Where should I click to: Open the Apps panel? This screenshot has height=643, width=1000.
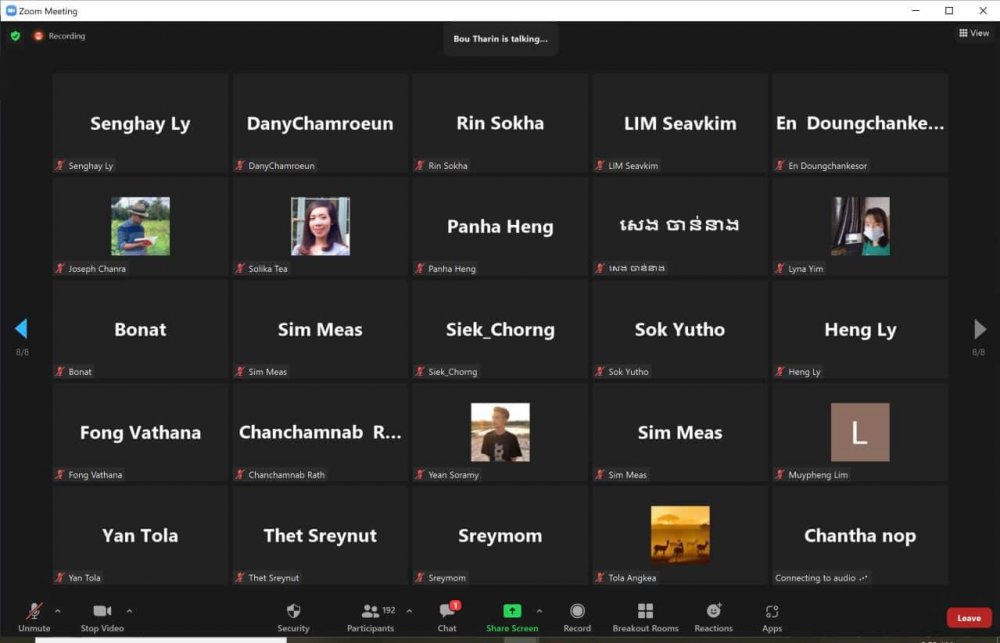coord(771,616)
